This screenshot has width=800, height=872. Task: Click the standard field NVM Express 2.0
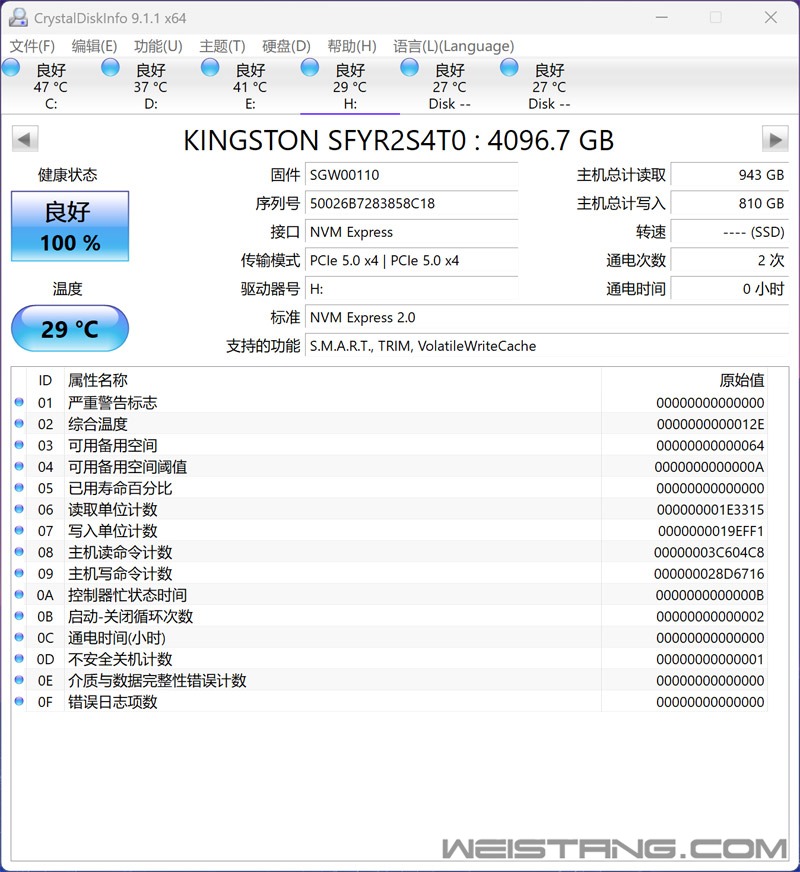click(546, 318)
